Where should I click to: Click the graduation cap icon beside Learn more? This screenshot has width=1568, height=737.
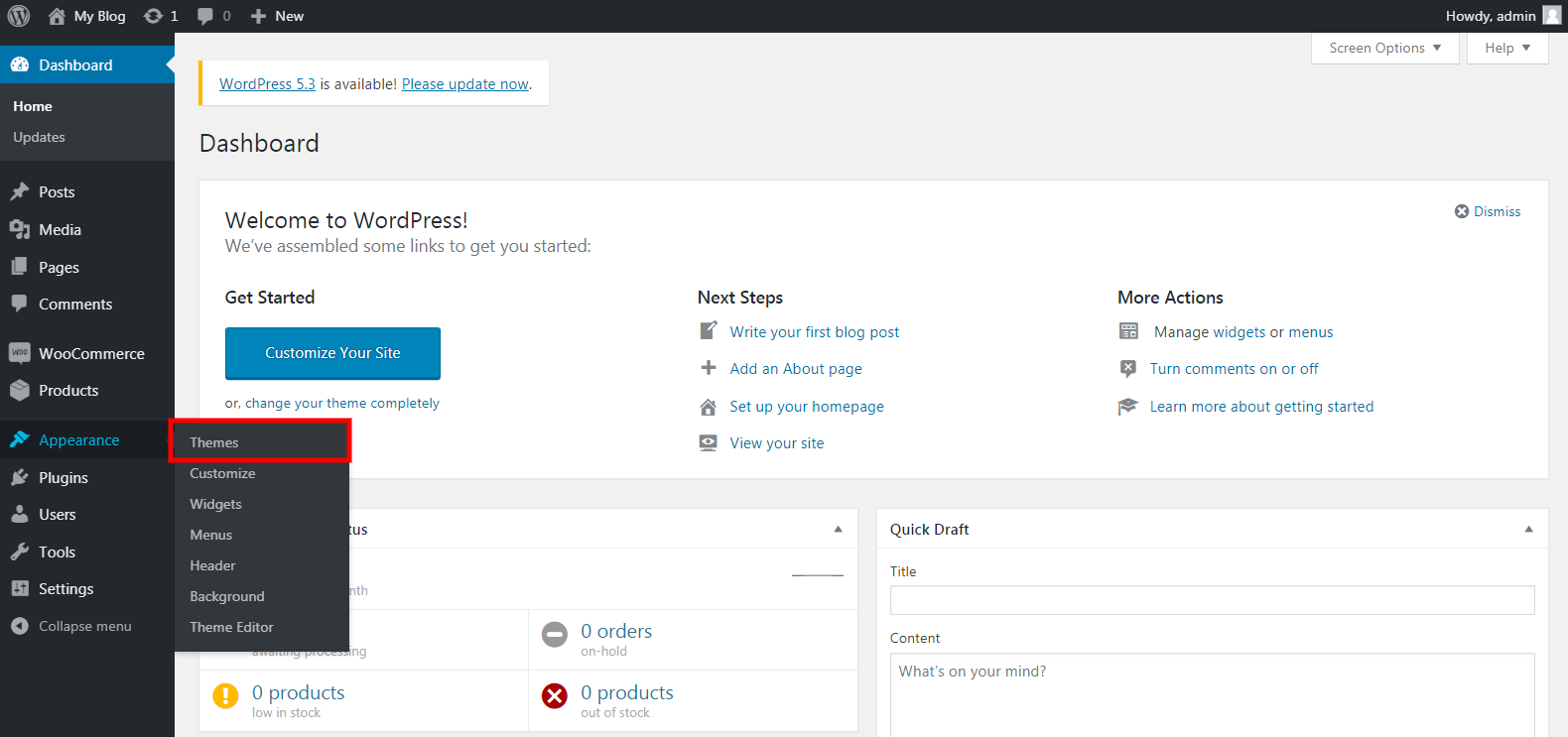[1128, 407]
